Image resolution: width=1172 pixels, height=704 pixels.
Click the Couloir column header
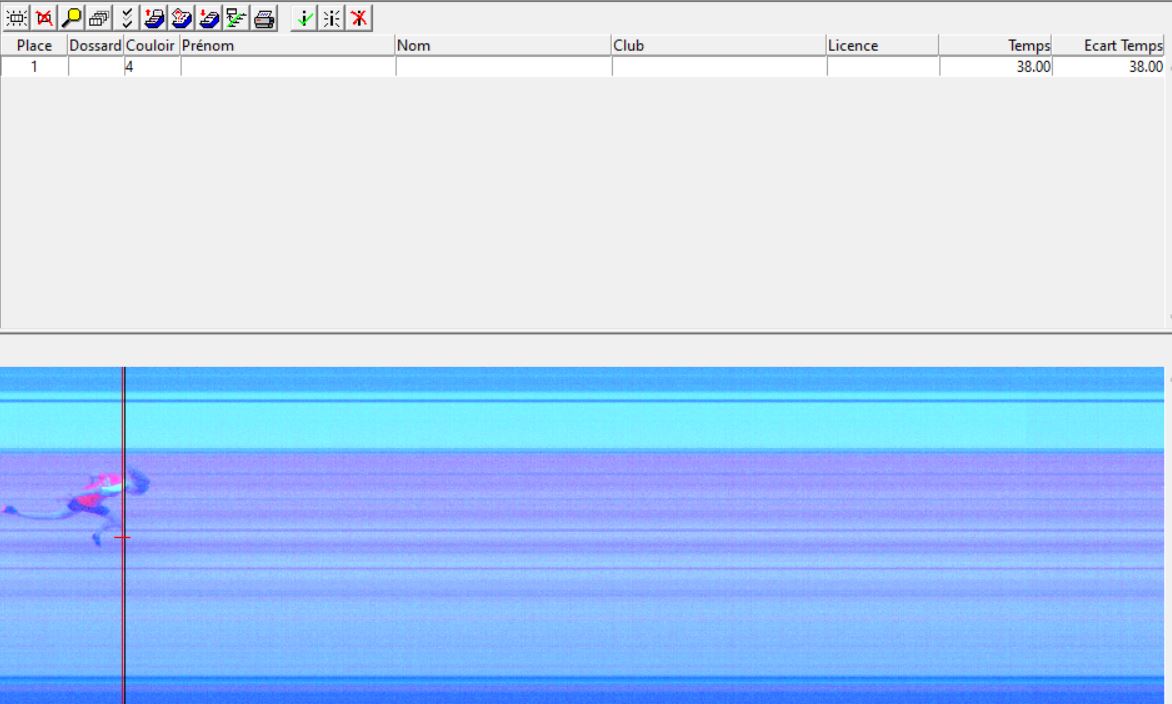point(152,46)
